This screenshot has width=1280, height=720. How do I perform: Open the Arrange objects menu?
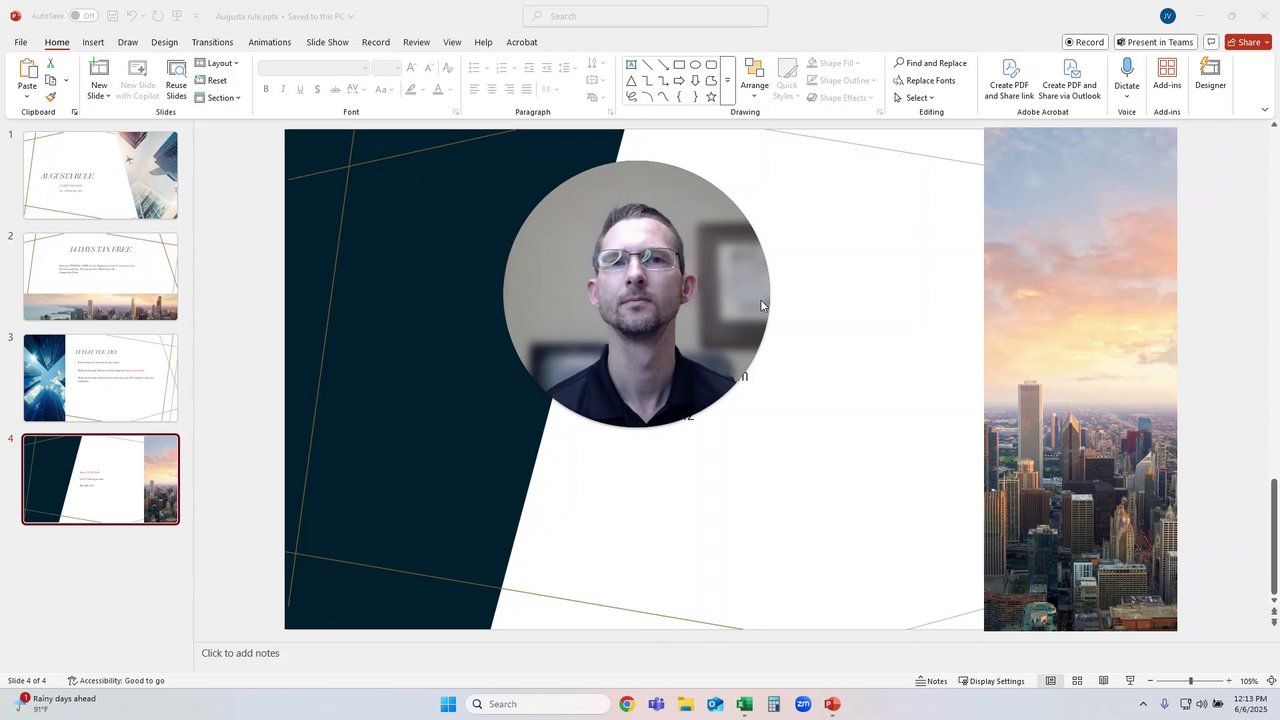tap(754, 78)
